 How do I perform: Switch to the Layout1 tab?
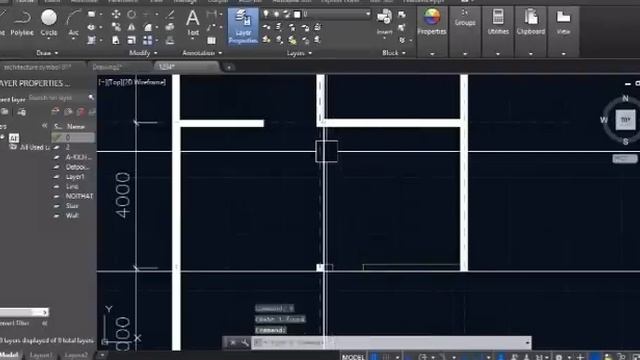tap(41, 355)
